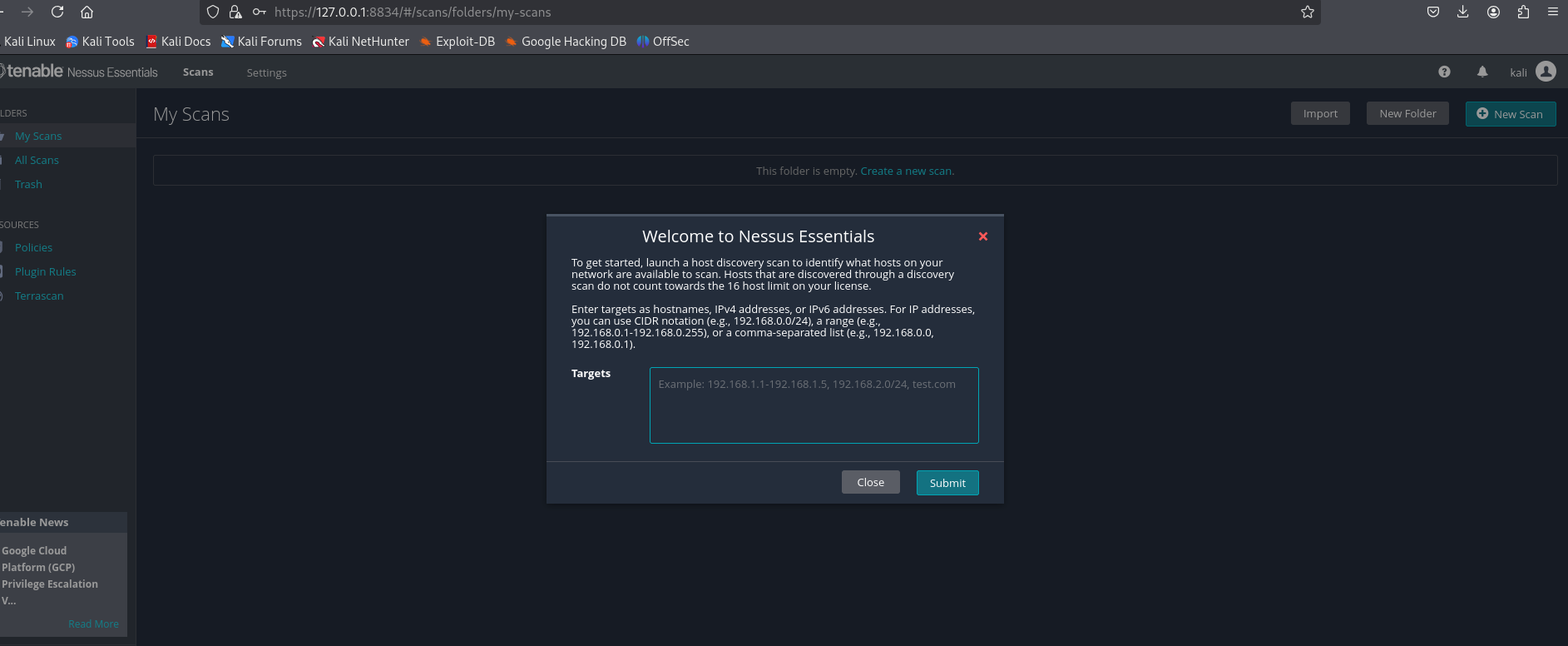Open the kali user avatar menu

[1546, 72]
